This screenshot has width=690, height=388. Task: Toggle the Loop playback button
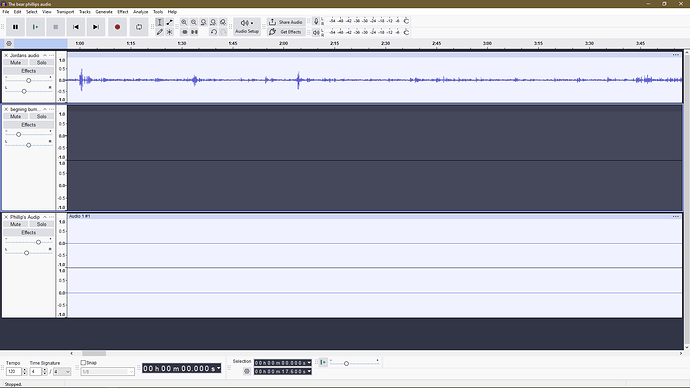(139, 27)
